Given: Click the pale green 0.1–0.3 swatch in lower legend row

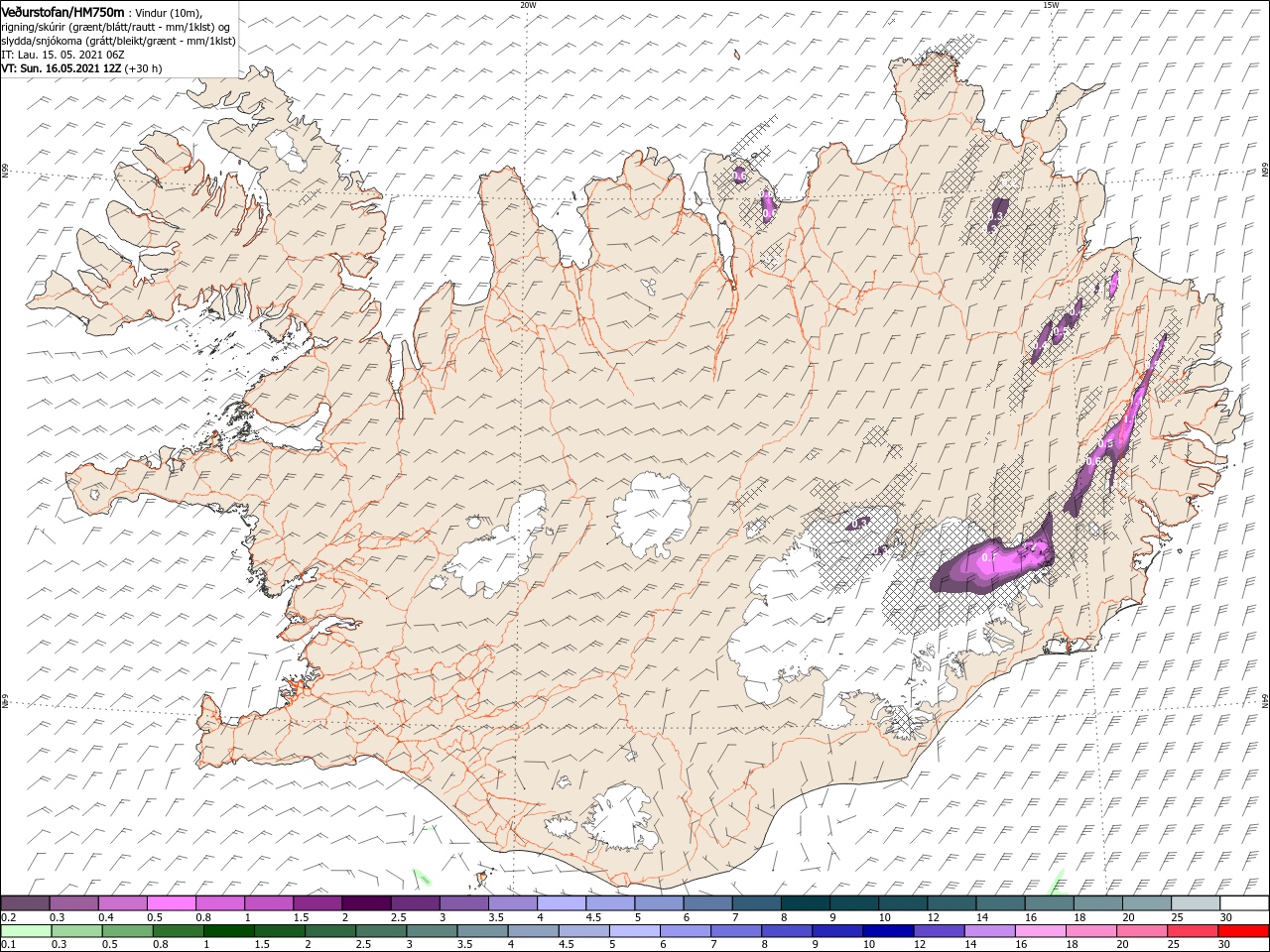Looking at the screenshot, I should coord(27,931).
